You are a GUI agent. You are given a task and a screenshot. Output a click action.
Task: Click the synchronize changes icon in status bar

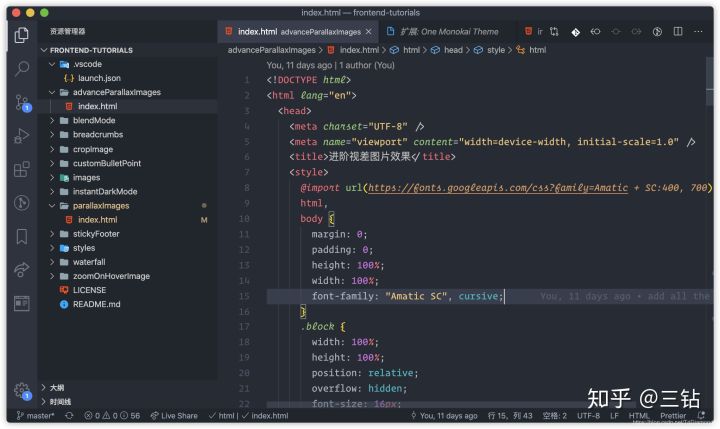click(69, 416)
